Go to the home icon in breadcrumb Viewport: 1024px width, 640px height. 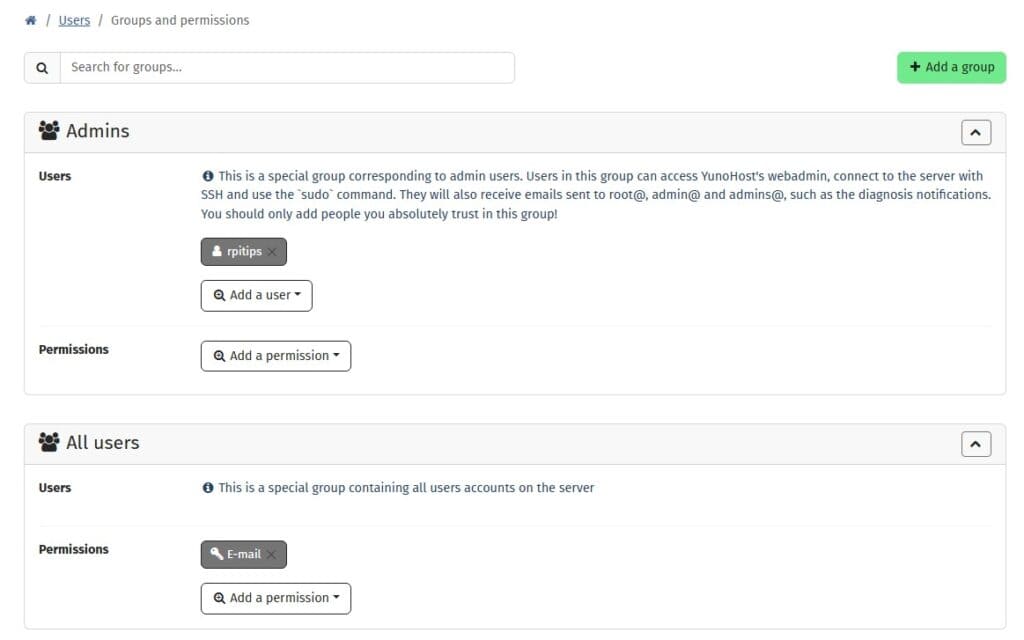31,20
